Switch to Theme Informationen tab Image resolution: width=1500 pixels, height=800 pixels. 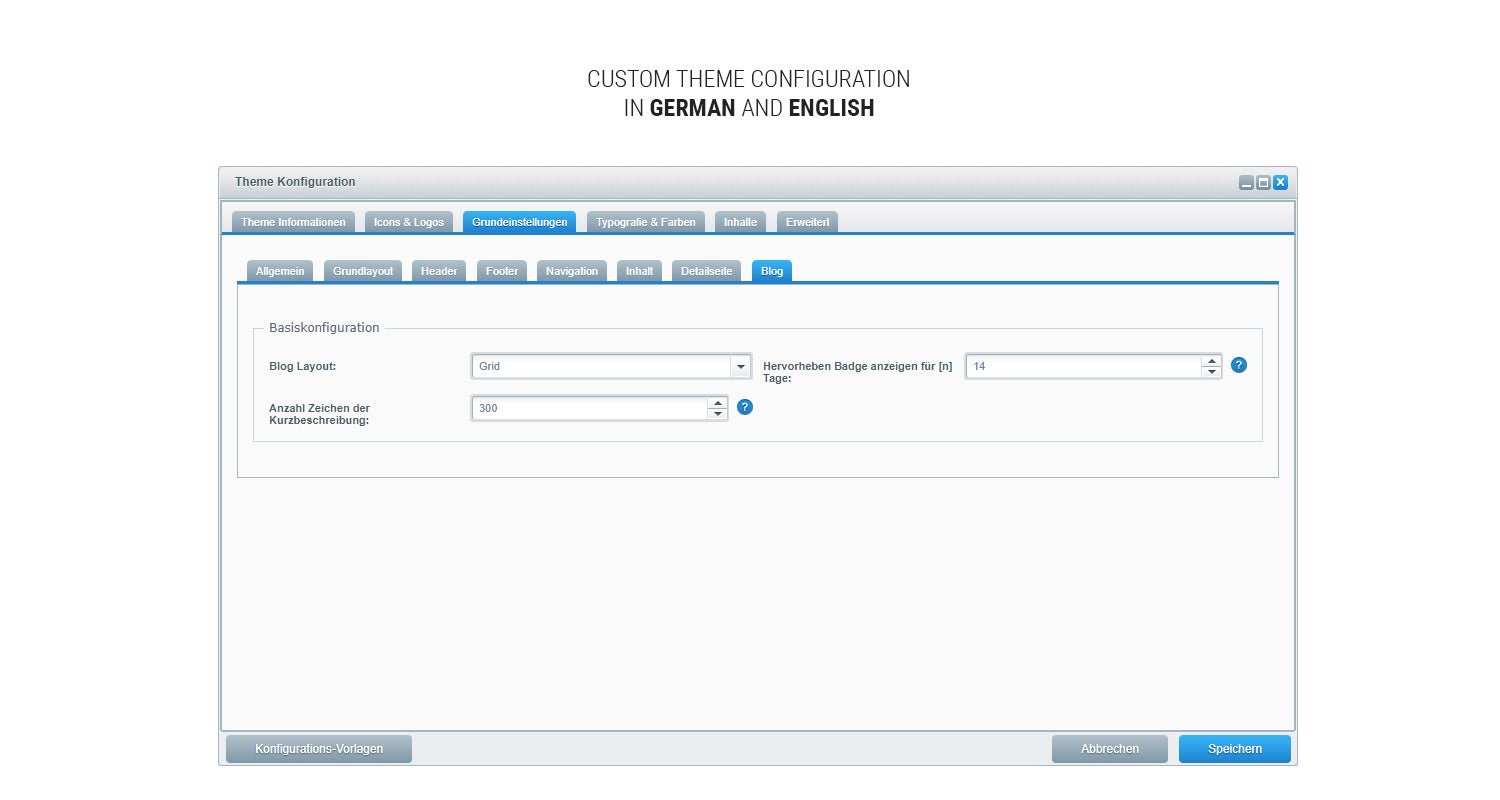[293, 222]
